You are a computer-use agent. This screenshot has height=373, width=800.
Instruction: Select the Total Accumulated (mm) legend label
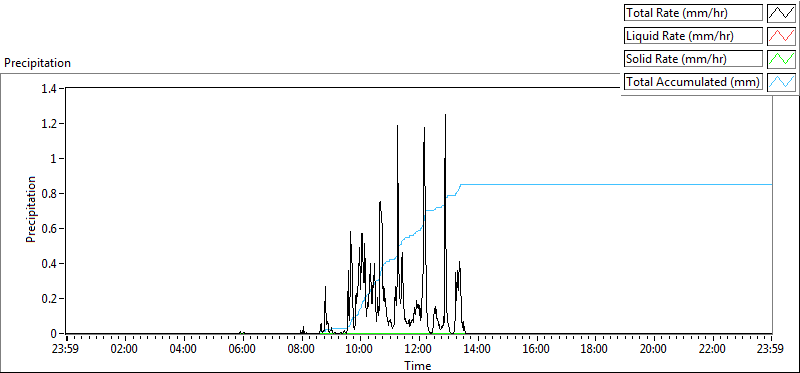[x=693, y=82]
